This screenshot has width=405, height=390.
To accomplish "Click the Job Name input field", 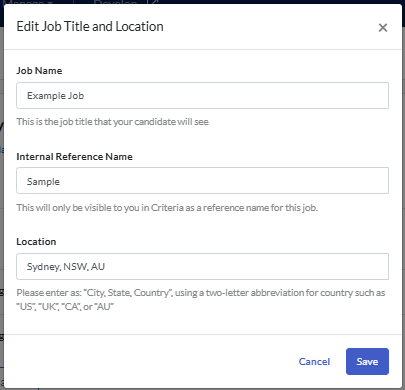I will pos(202,95).
